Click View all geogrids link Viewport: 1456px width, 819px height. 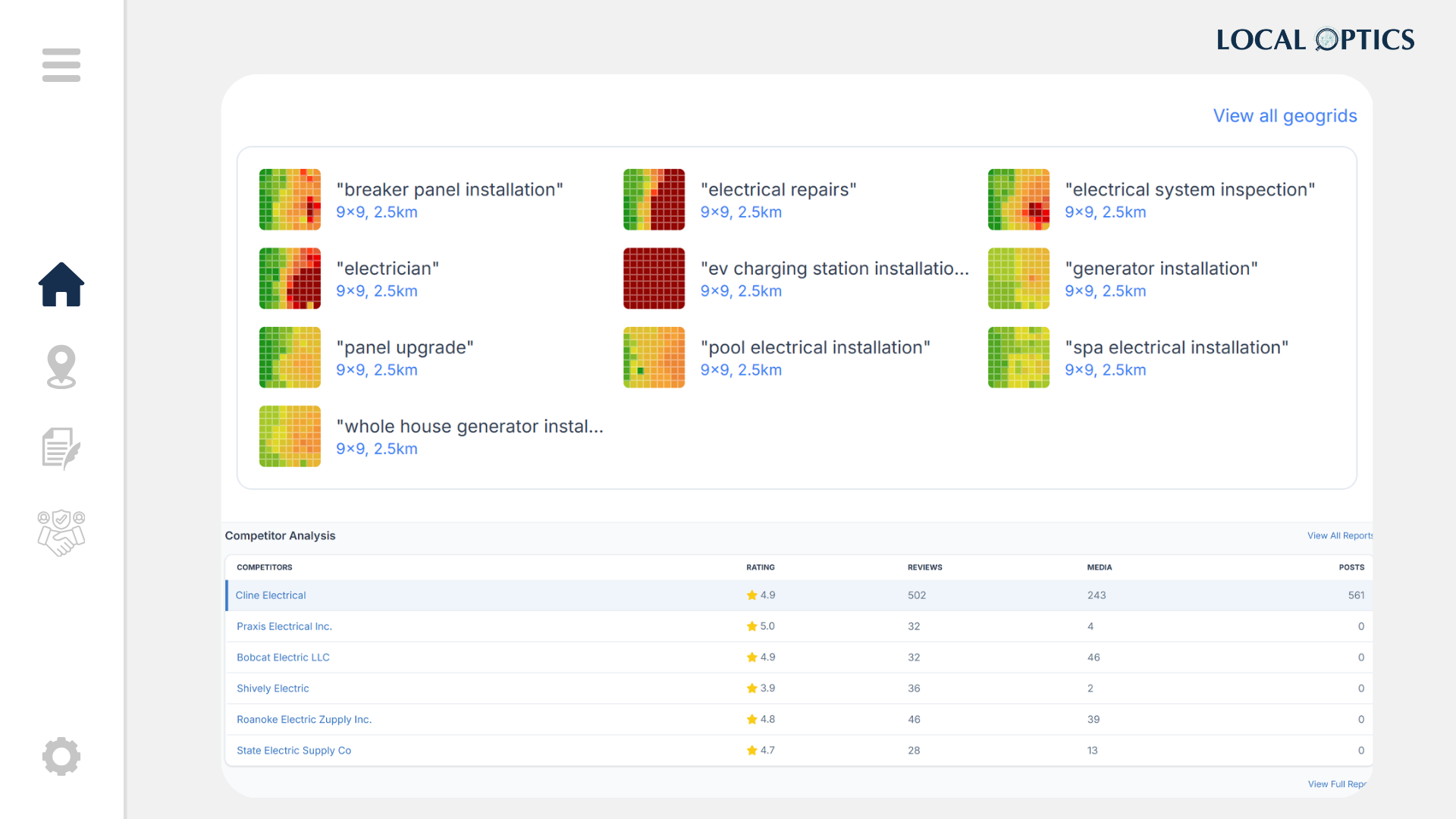coord(1285,116)
